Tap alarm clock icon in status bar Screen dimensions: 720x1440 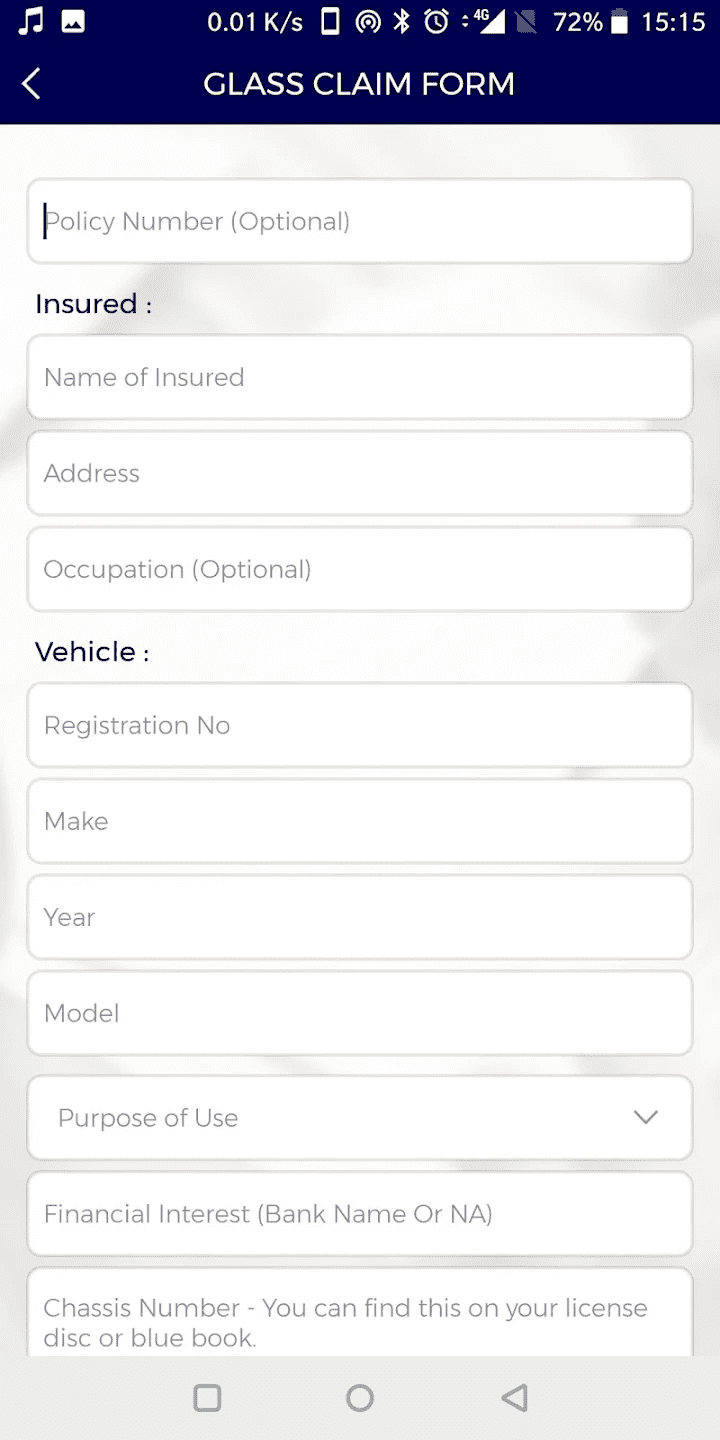[436, 22]
